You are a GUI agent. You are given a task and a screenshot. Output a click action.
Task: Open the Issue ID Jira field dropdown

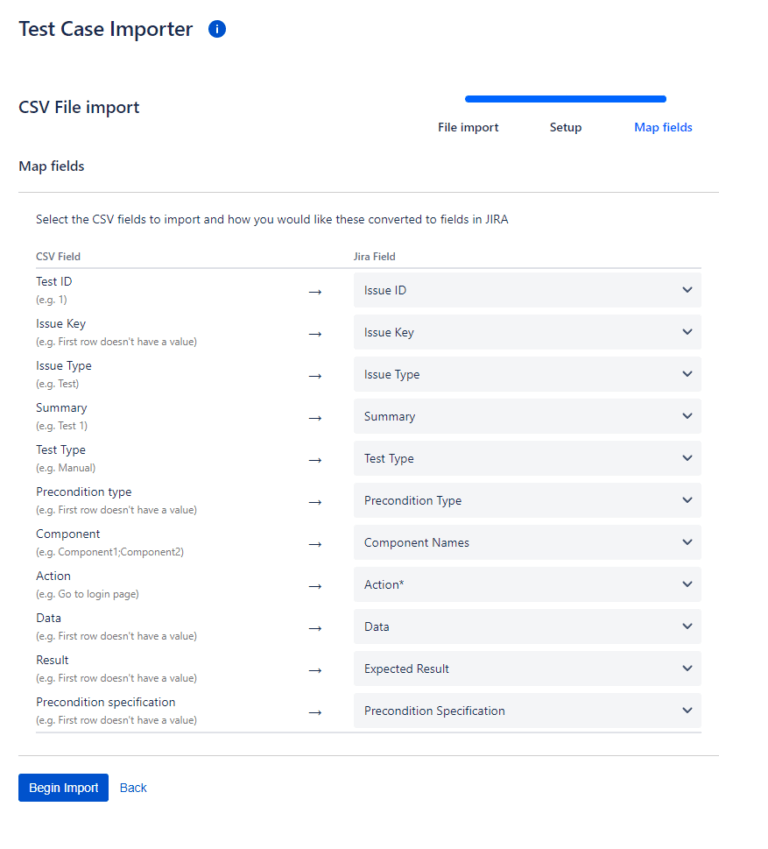click(528, 290)
